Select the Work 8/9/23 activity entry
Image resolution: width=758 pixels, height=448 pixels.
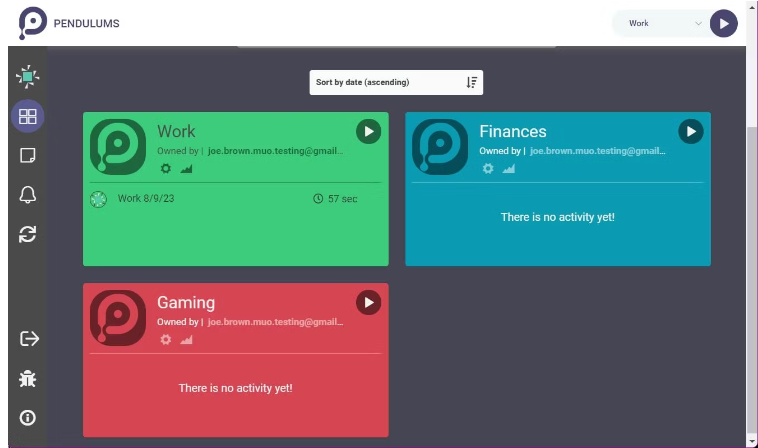coord(235,199)
